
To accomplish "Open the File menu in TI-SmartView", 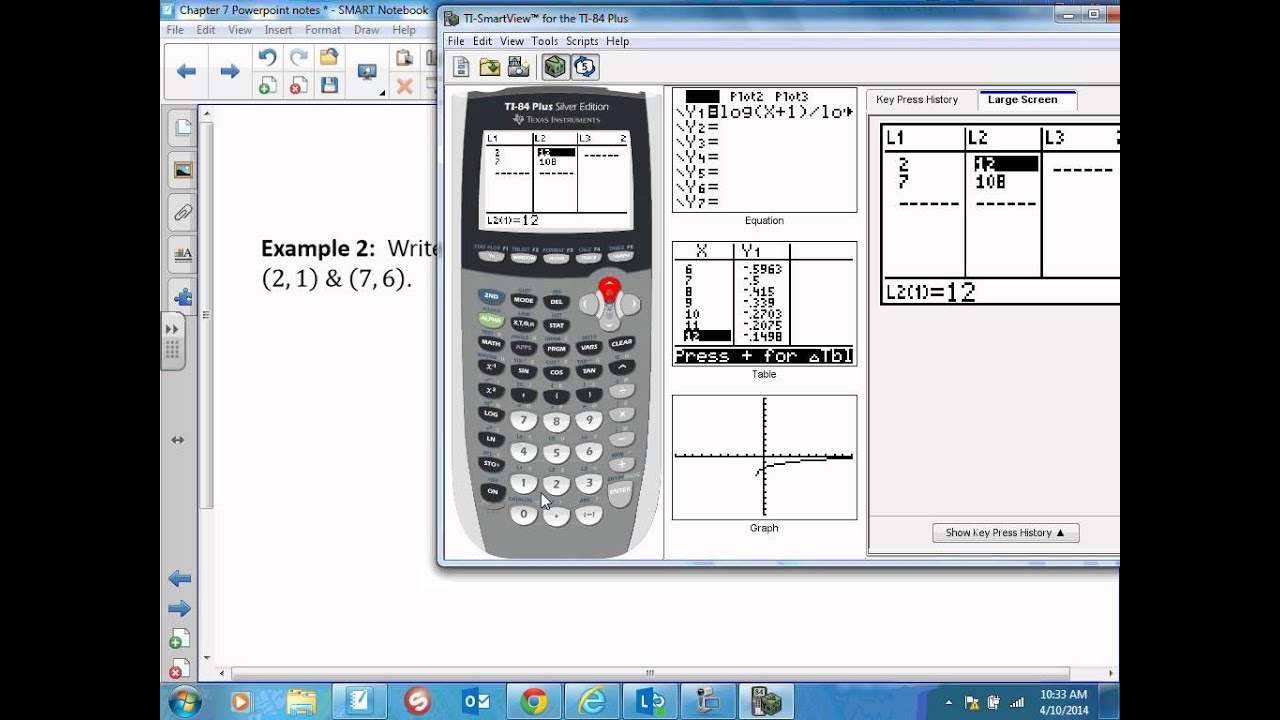I will coord(456,41).
